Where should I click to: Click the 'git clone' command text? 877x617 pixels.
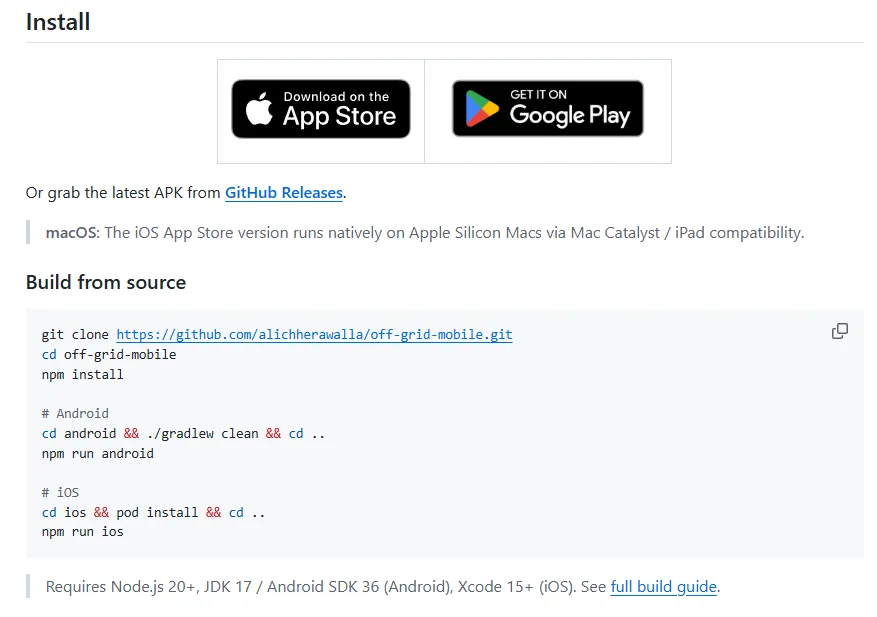tap(75, 335)
